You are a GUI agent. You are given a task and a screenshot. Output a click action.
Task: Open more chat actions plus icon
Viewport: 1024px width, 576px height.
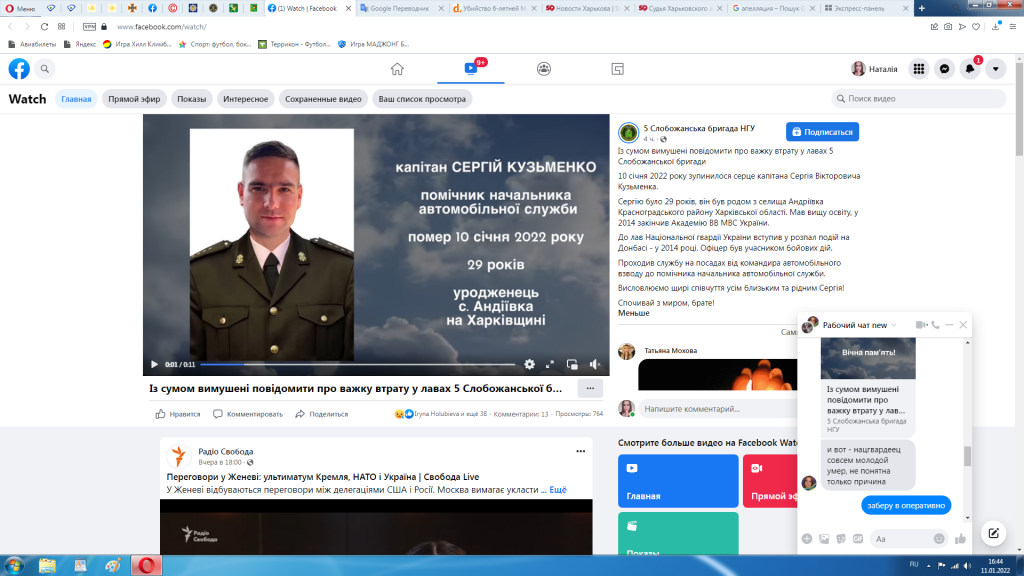(x=807, y=539)
